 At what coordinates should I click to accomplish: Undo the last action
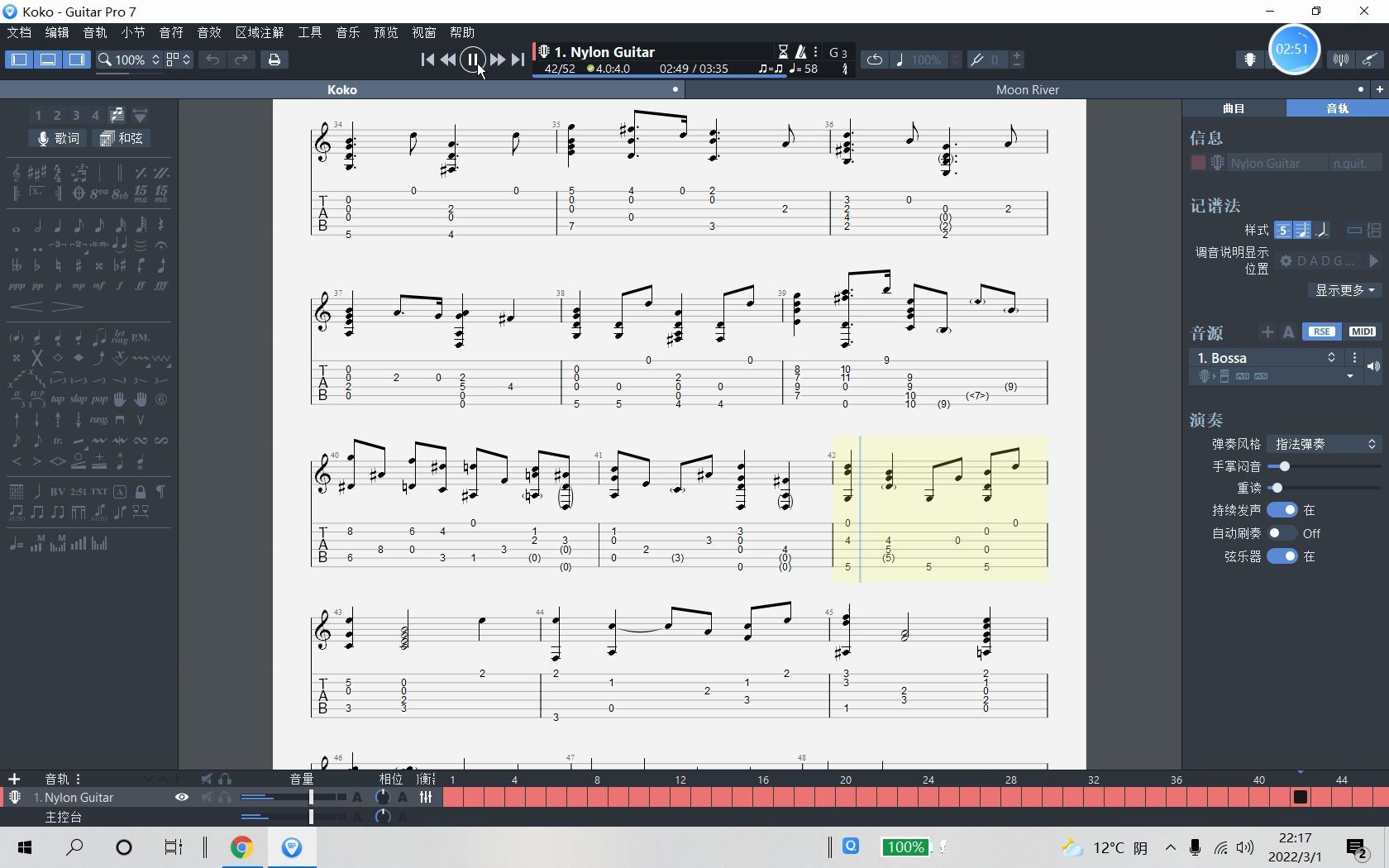[212, 60]
